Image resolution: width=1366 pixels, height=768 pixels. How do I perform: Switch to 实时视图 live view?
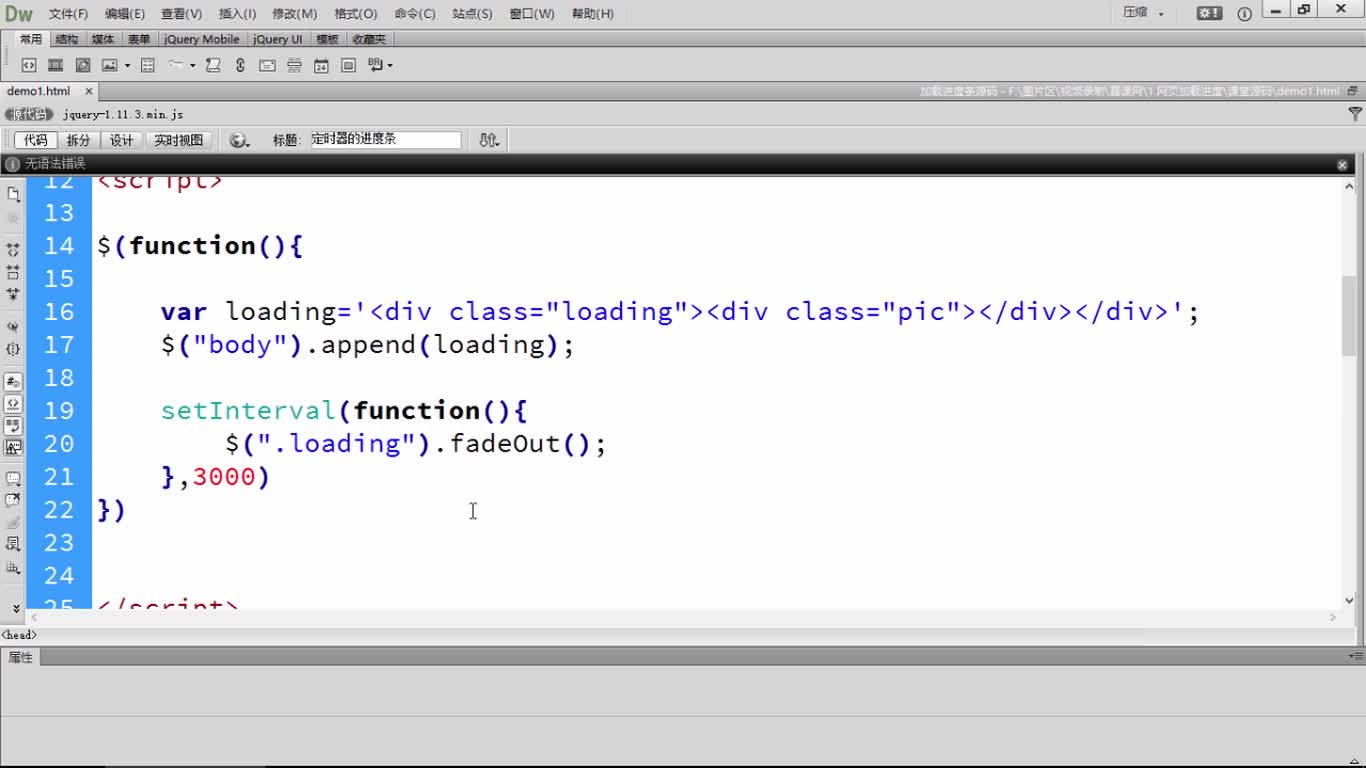click(178, 141)
